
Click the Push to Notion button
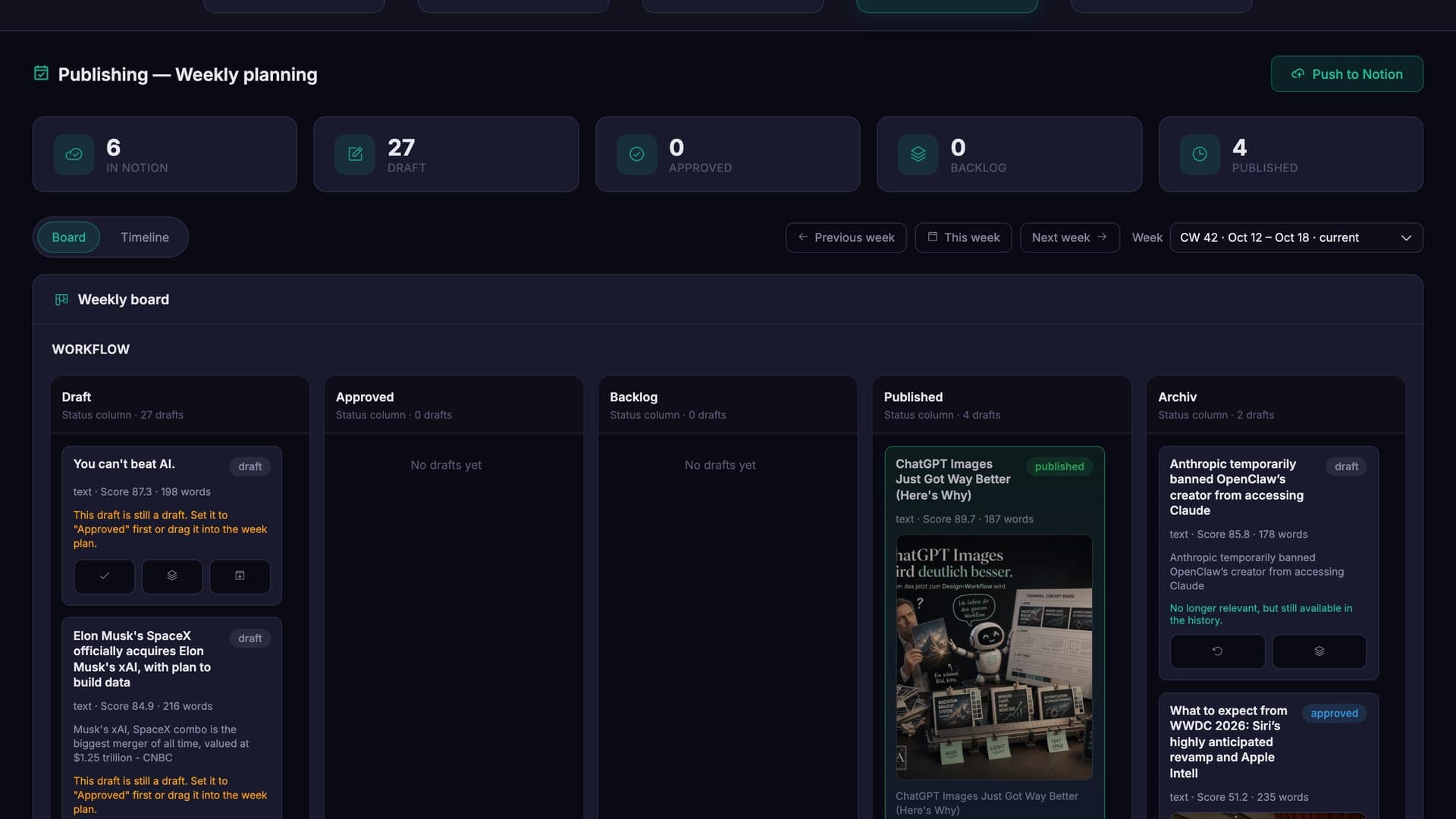point(1347,74)
